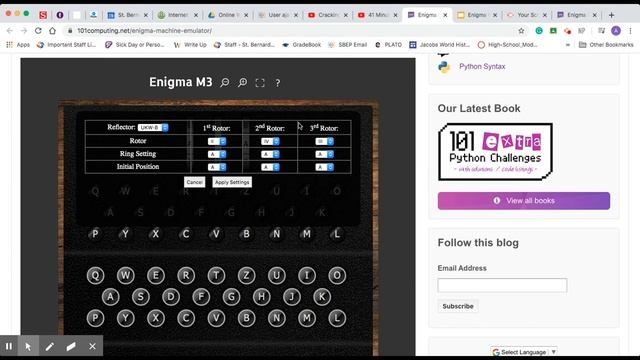Open the 2nd Rotor type dropdown showing IV
This screenshot has height=360, width=640.
[x=270, y=141]
